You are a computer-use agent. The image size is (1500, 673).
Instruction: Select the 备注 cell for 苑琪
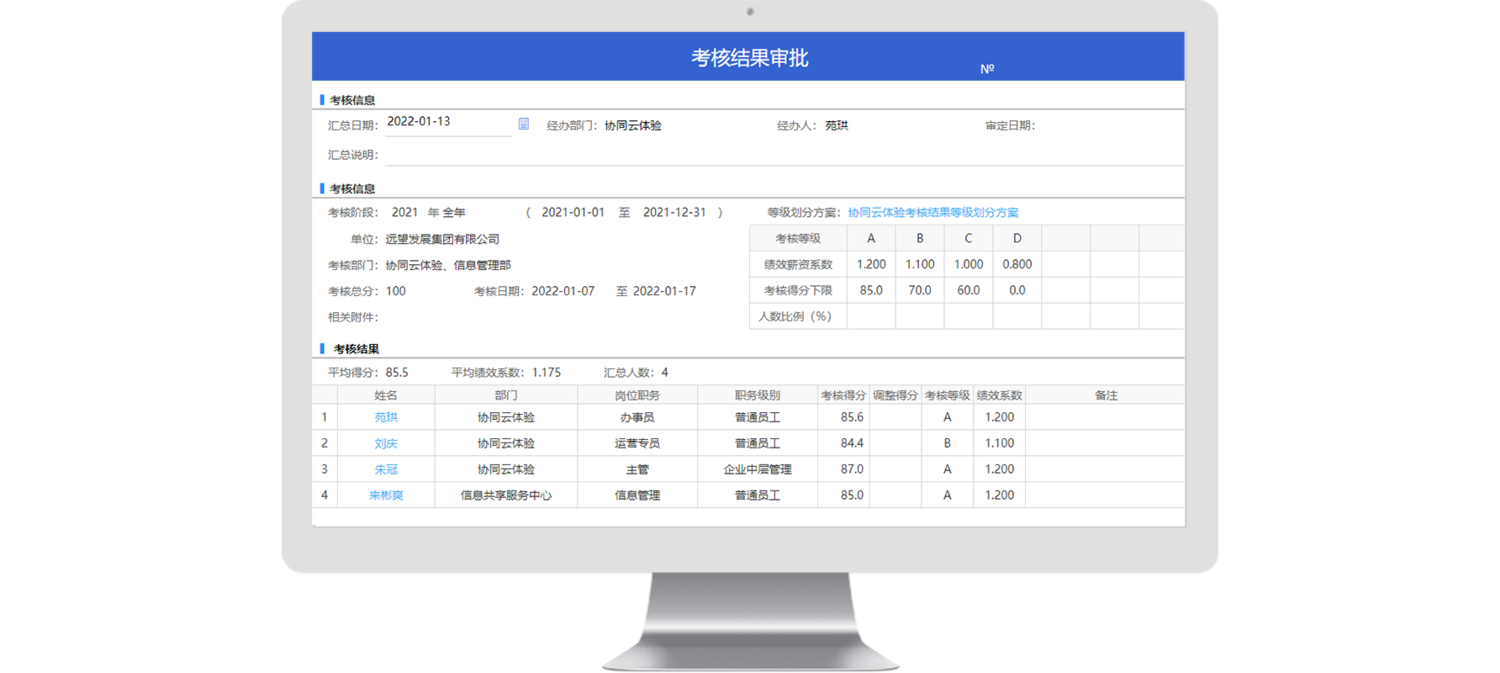(1104, 418)
